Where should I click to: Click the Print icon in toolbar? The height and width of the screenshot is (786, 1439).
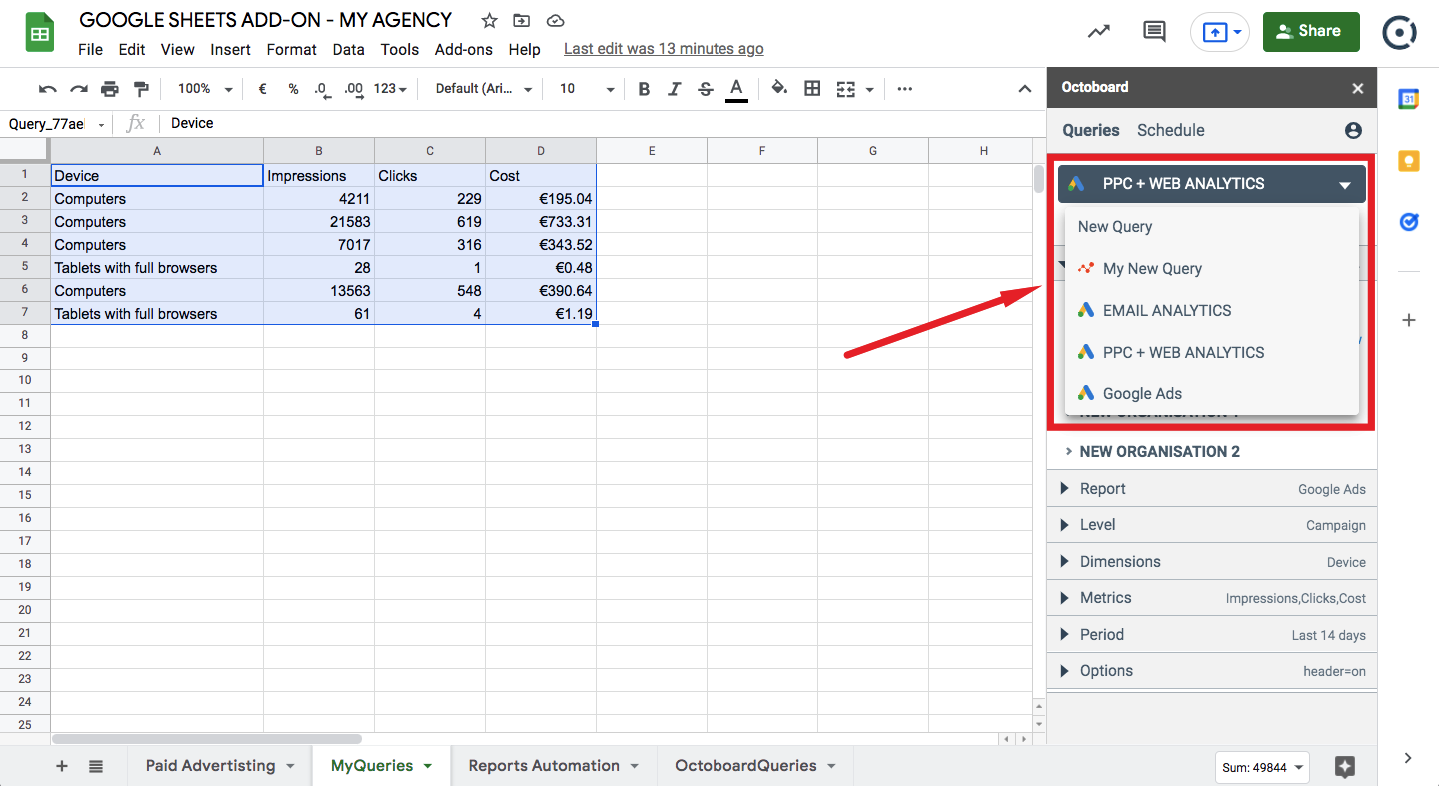[x=110, y=89]
